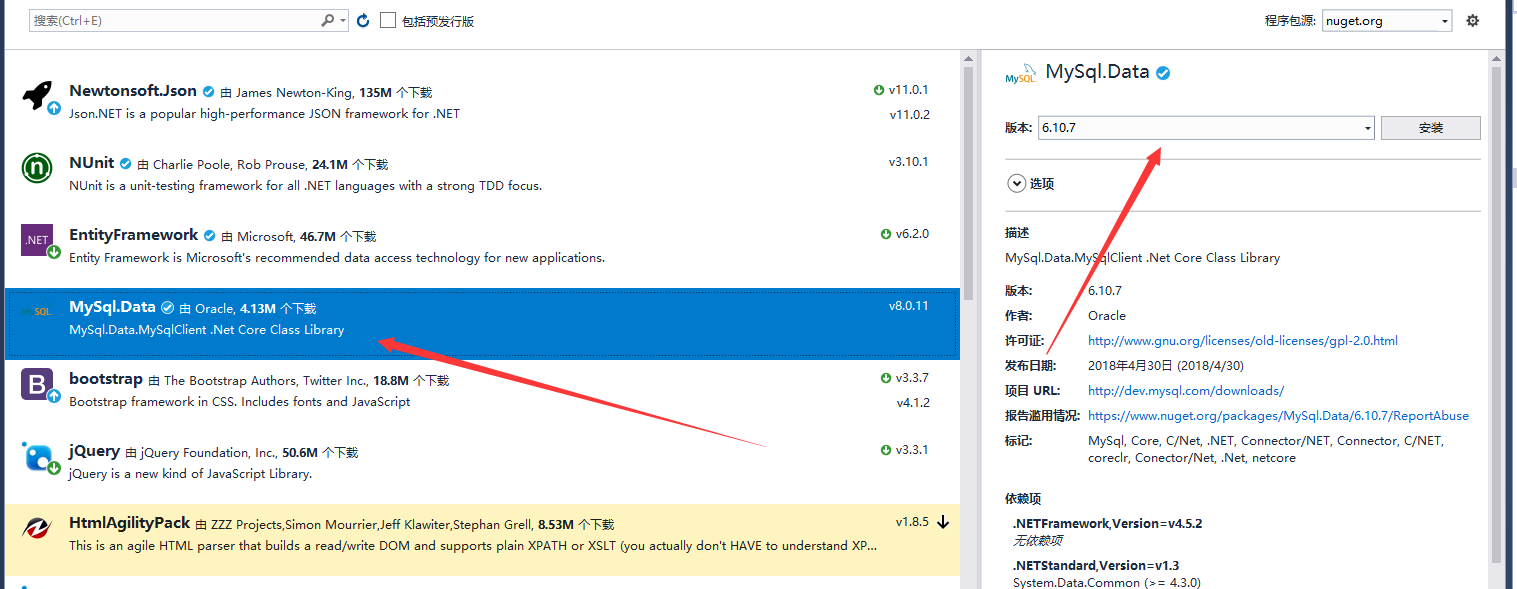
Task: Expand the search box dropdown arrow
Action: pyautogui.click(x=344, y=20)
